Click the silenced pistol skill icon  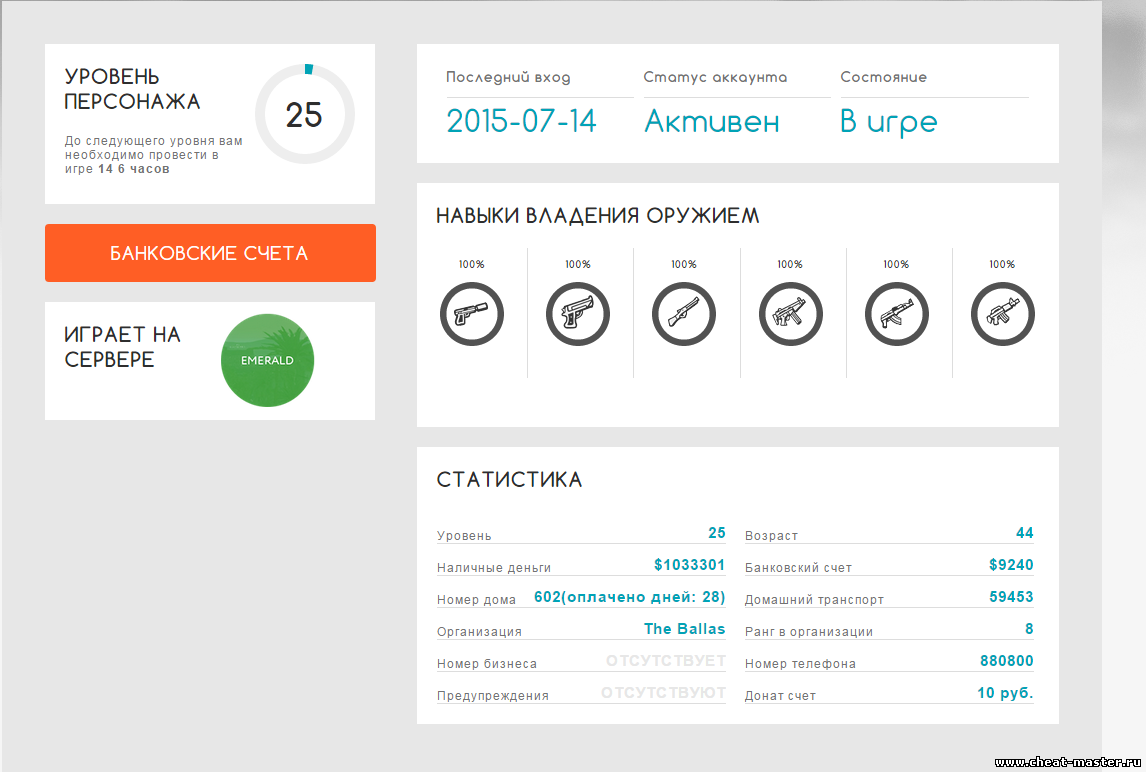point(472,315)
